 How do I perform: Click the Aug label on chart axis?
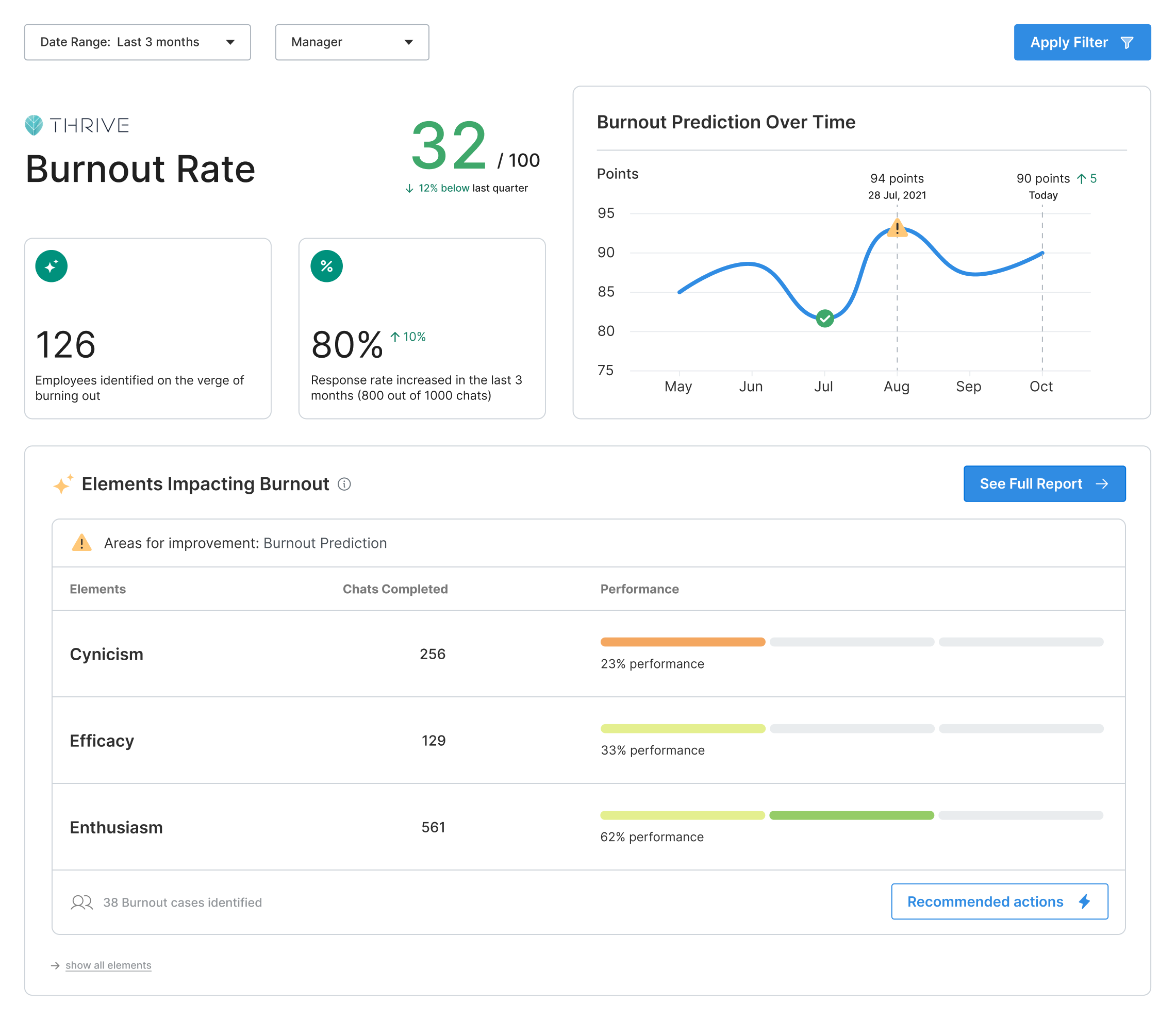896,387
